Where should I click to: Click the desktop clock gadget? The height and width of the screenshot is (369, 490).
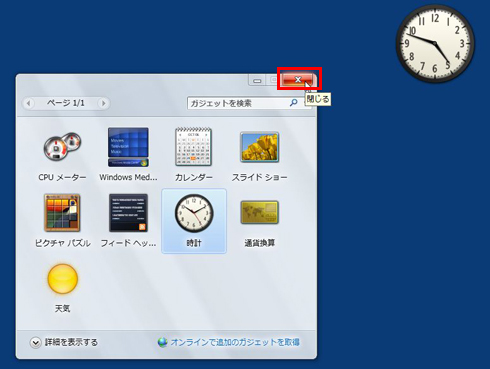coord(435,43)
